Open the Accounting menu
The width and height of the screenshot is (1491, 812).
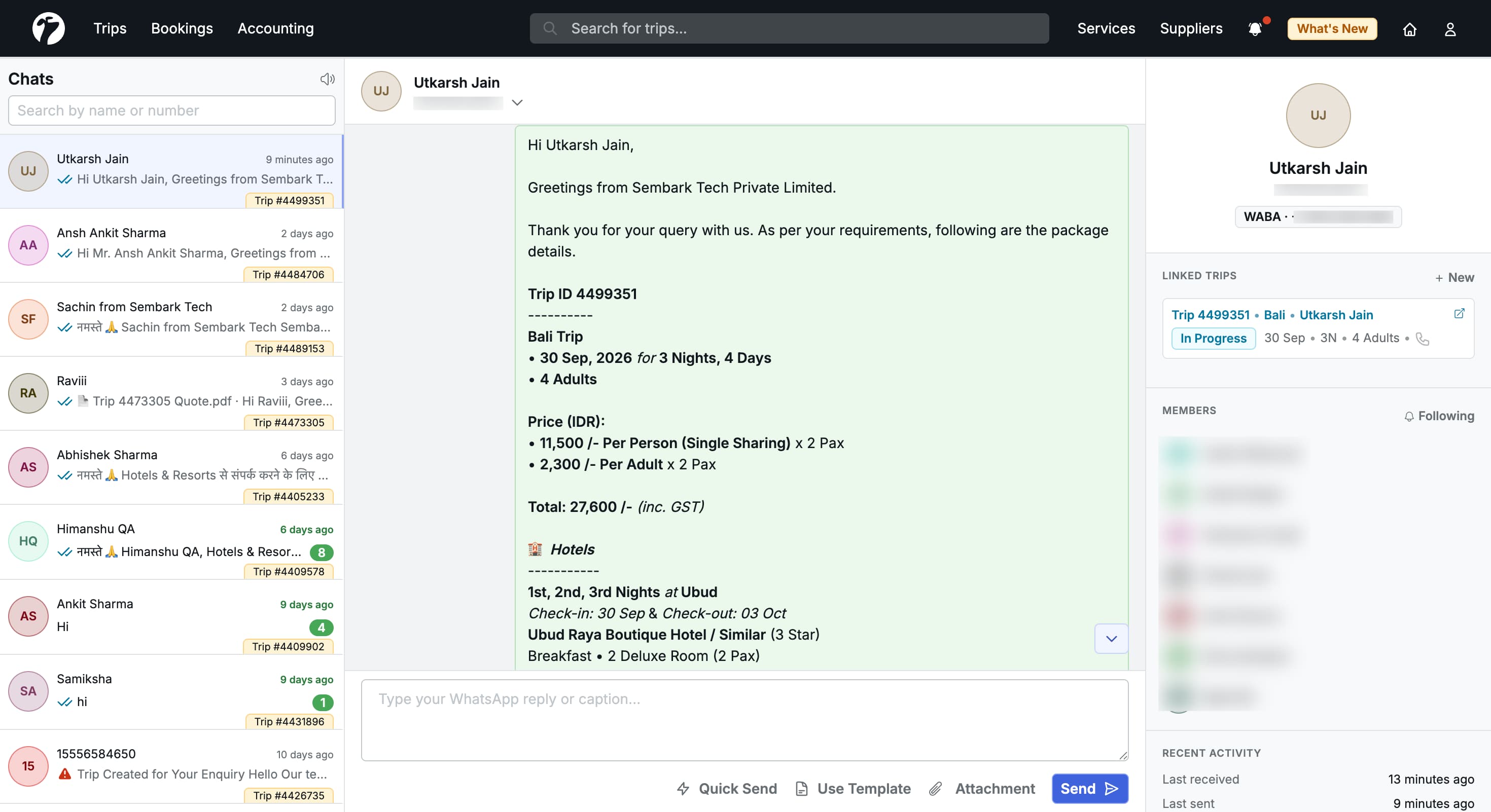coord(275,28)
